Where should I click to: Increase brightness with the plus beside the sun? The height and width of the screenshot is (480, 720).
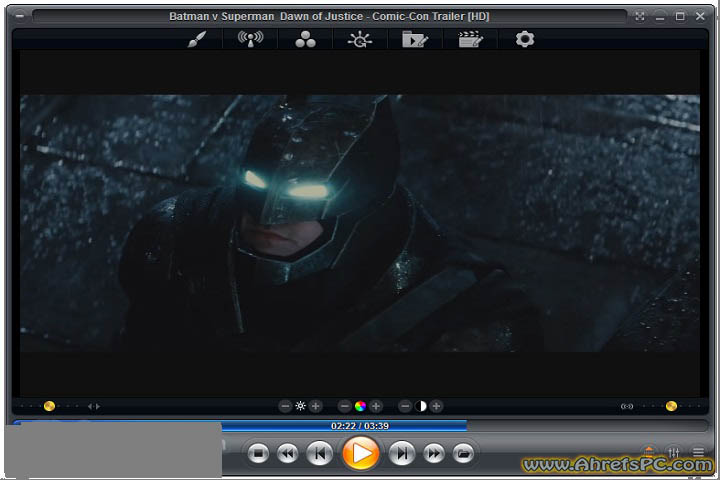click(315, 406)
